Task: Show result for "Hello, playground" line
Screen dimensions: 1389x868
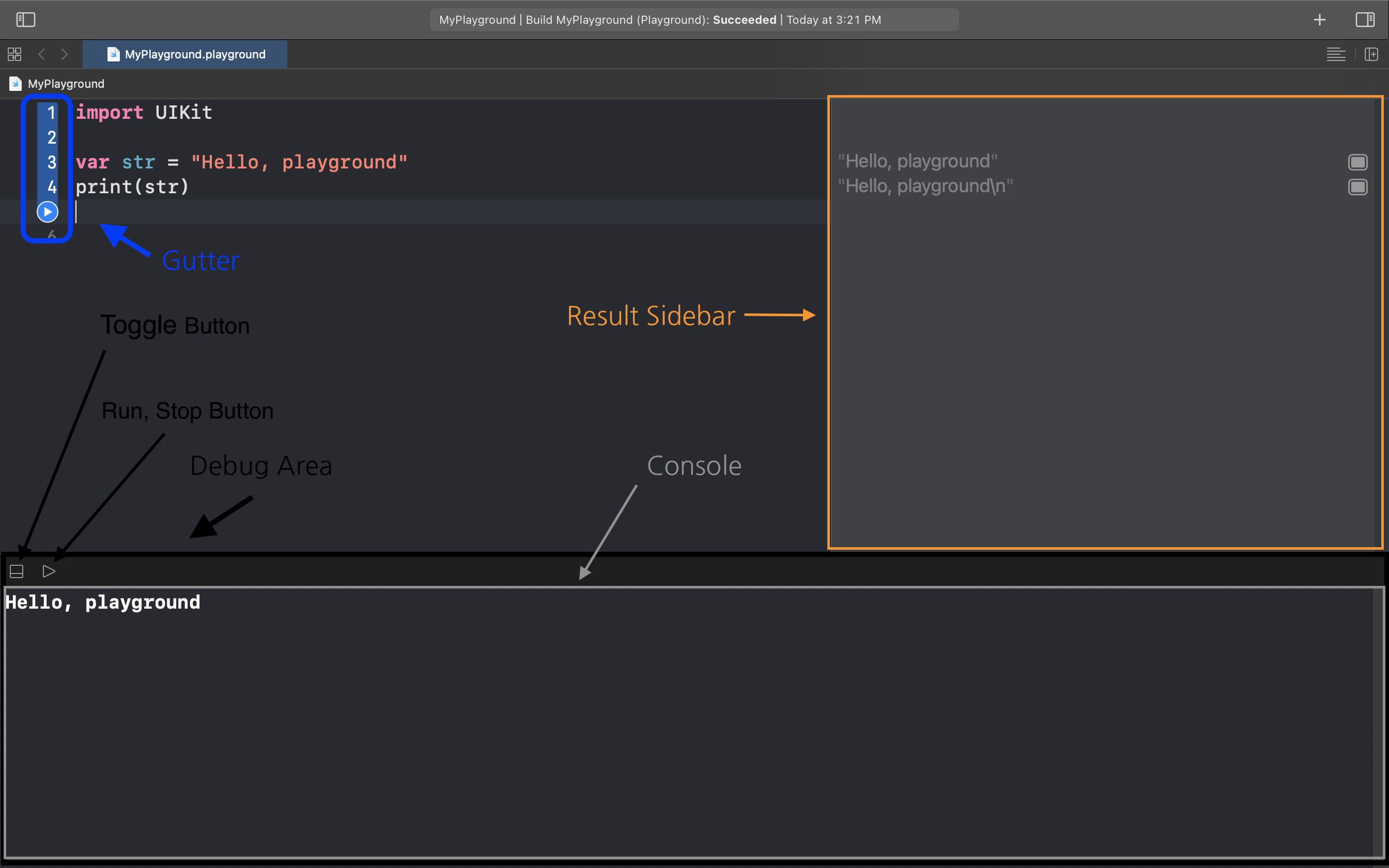Action: pyautogui.click(x=1357, y=162)
